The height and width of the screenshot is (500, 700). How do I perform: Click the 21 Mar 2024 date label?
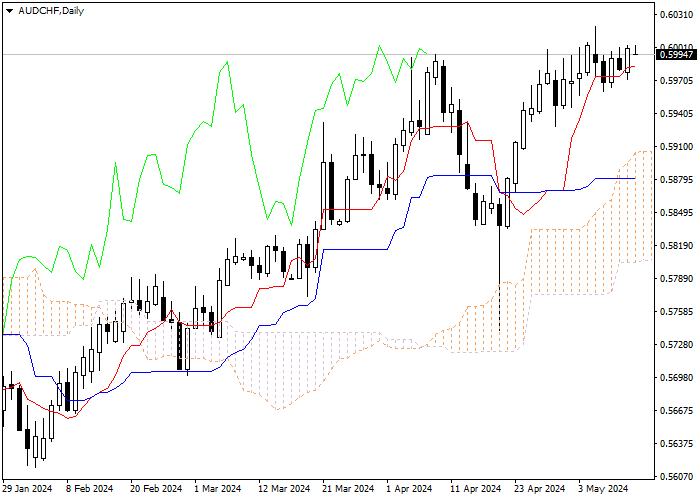(349, 489)
